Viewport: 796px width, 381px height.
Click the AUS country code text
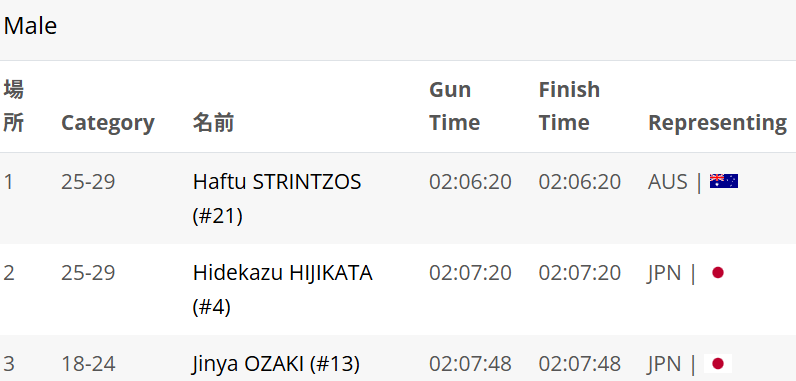pos(668,182)
